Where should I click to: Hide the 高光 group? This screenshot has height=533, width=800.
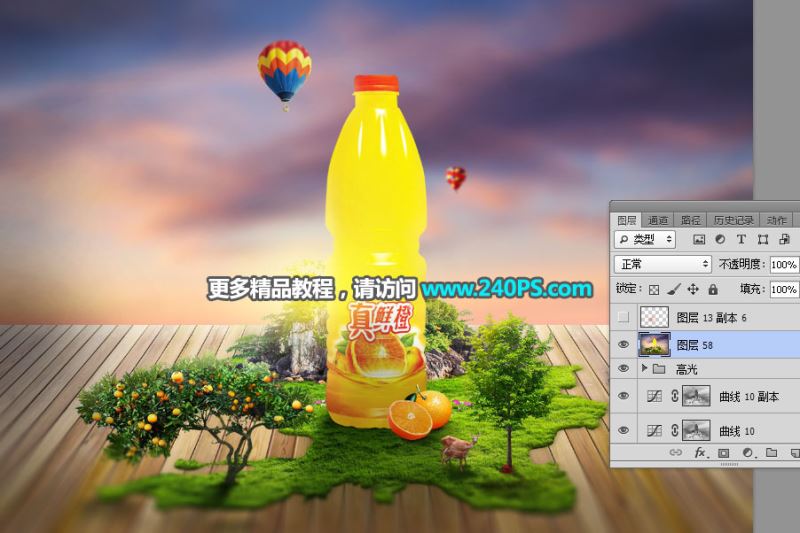click(623, 368)
